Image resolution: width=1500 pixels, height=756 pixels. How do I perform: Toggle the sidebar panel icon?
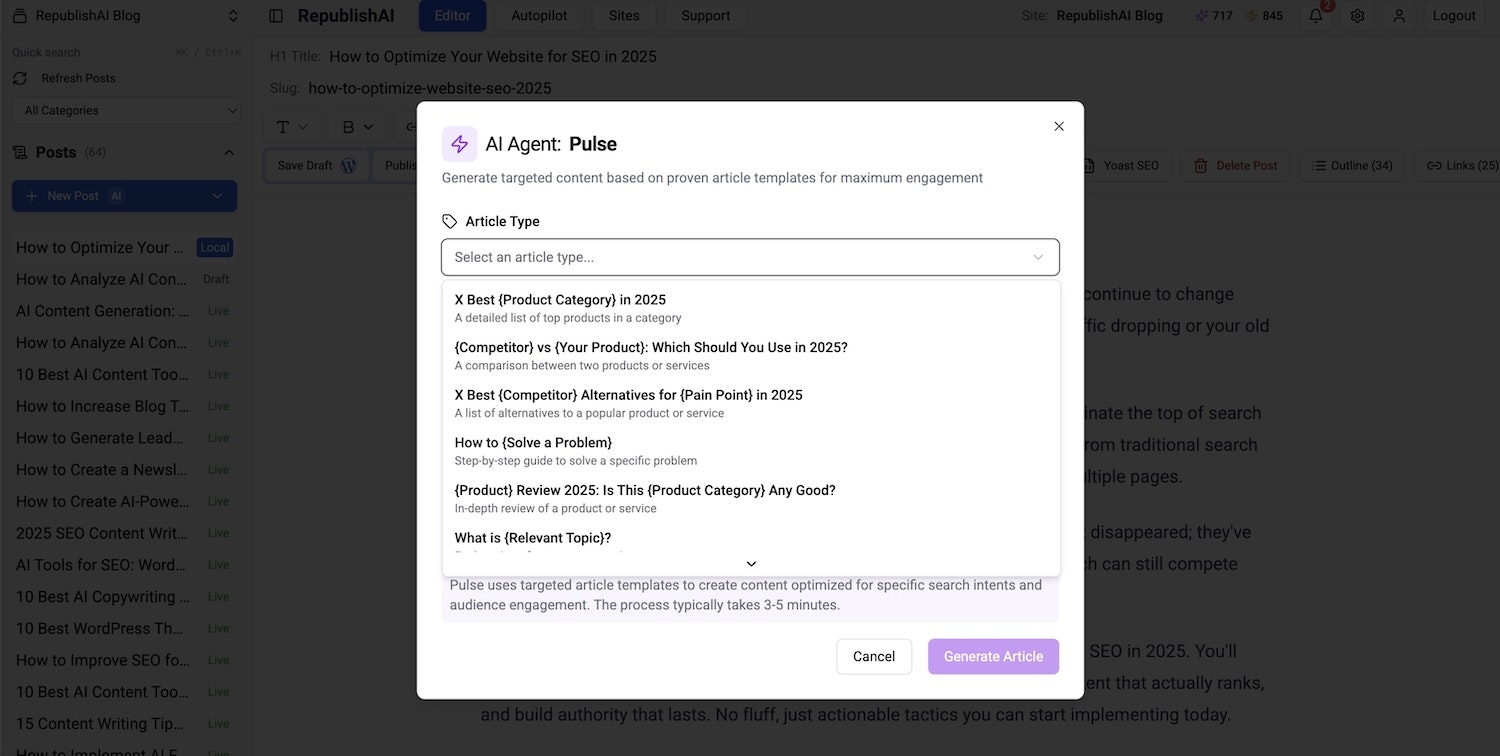276,16
